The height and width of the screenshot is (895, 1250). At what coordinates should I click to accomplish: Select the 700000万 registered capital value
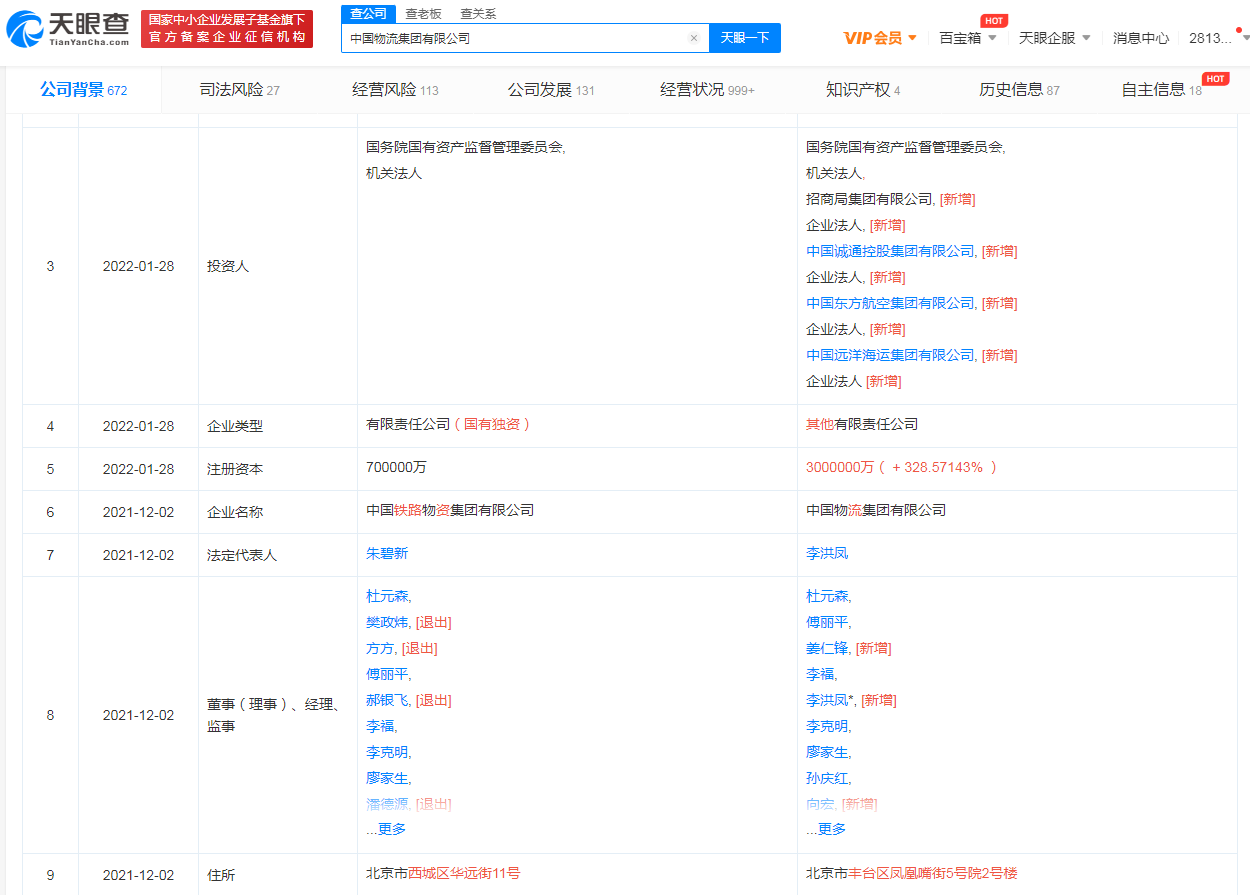(396, 467)
